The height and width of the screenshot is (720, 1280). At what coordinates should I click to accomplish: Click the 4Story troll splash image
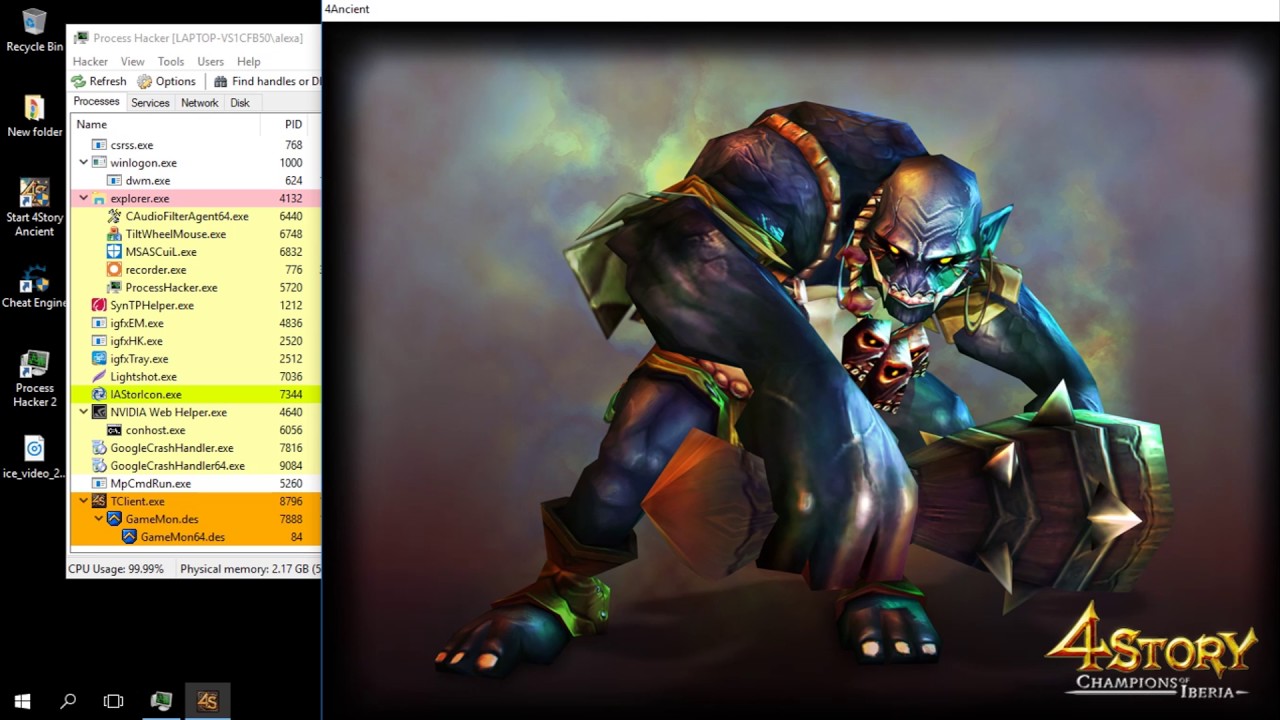point(800,370)
